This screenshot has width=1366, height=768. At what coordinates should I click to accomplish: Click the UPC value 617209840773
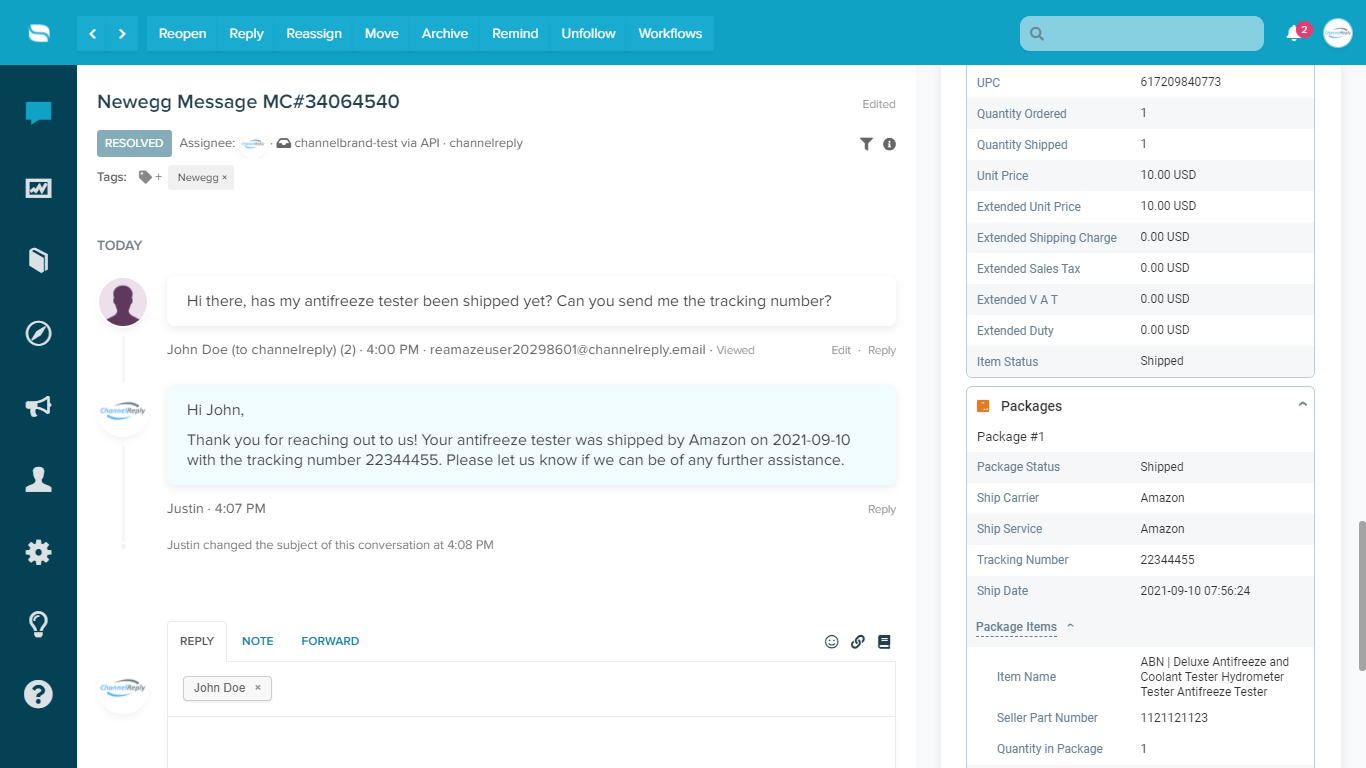tap(1181, 82)
